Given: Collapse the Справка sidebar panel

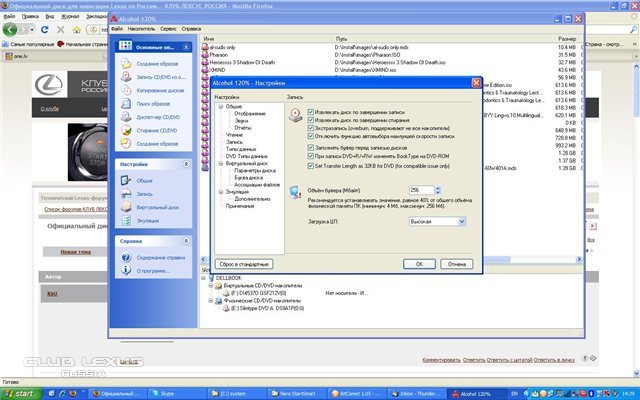Looking at the screenshot, I should [186, 241].
